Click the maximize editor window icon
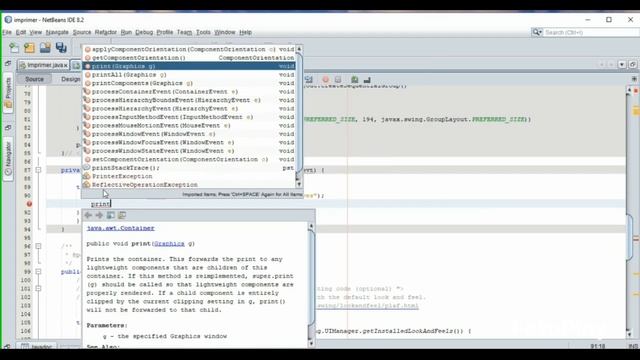 (632, 64)
